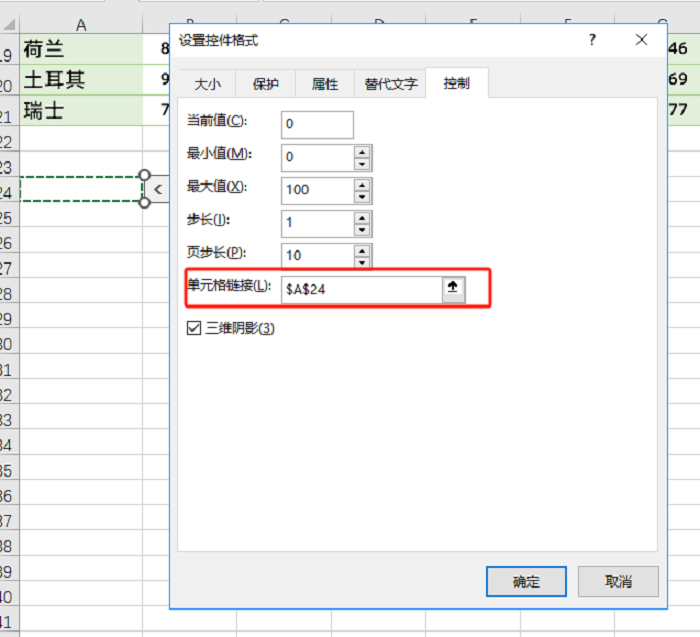Image resolution: width=700 pixels, height=637 pixels.
Task: Select cell containing 土耳其
Action: coord(80,79)
